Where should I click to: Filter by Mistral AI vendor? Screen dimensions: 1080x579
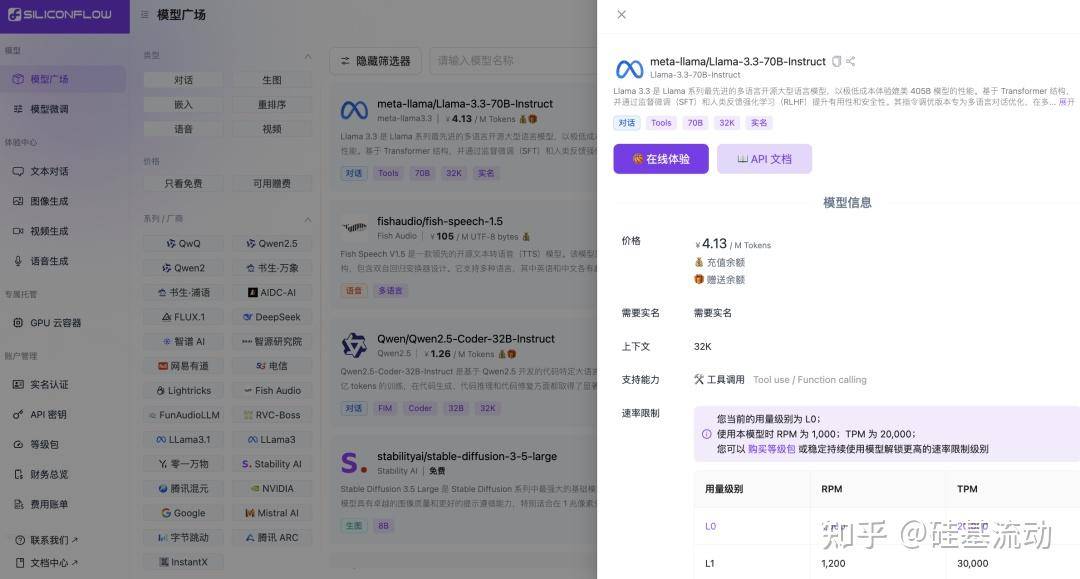pos(271,514)
